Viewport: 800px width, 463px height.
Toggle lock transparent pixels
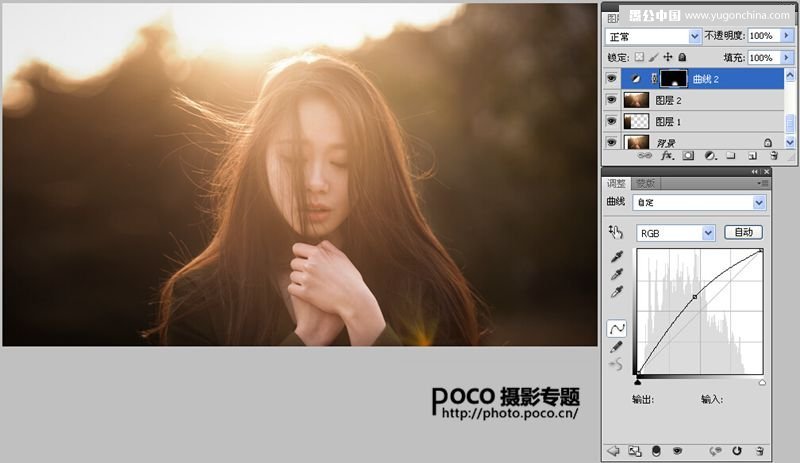[x=639, y=57]
